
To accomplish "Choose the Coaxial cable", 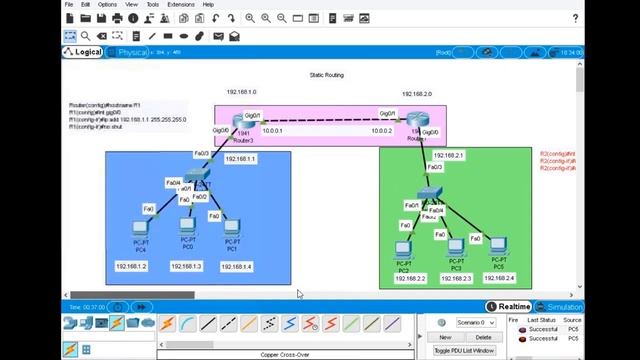I will point(290,324).
